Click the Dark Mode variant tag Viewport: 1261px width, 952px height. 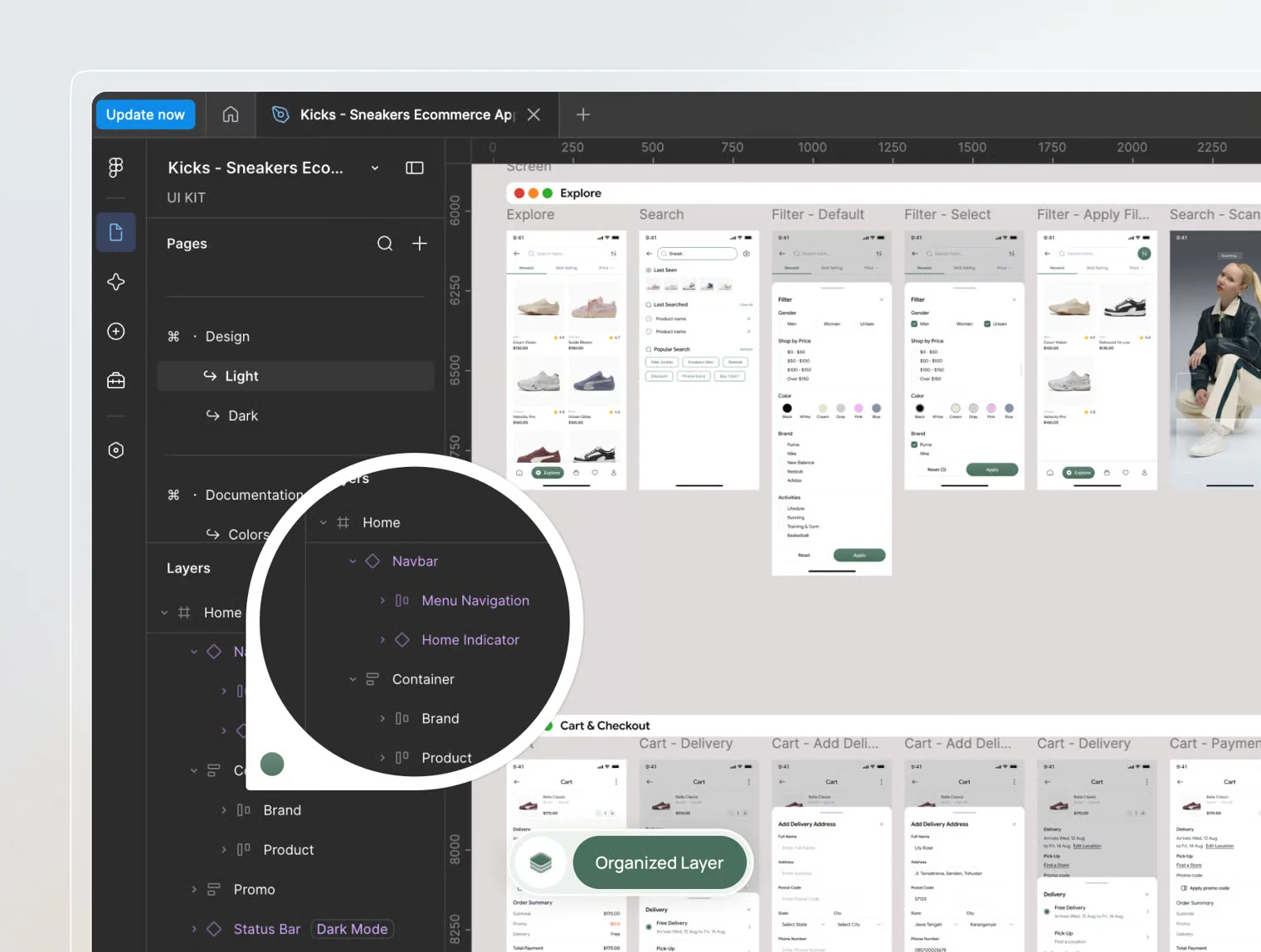(x=352, y=929)
